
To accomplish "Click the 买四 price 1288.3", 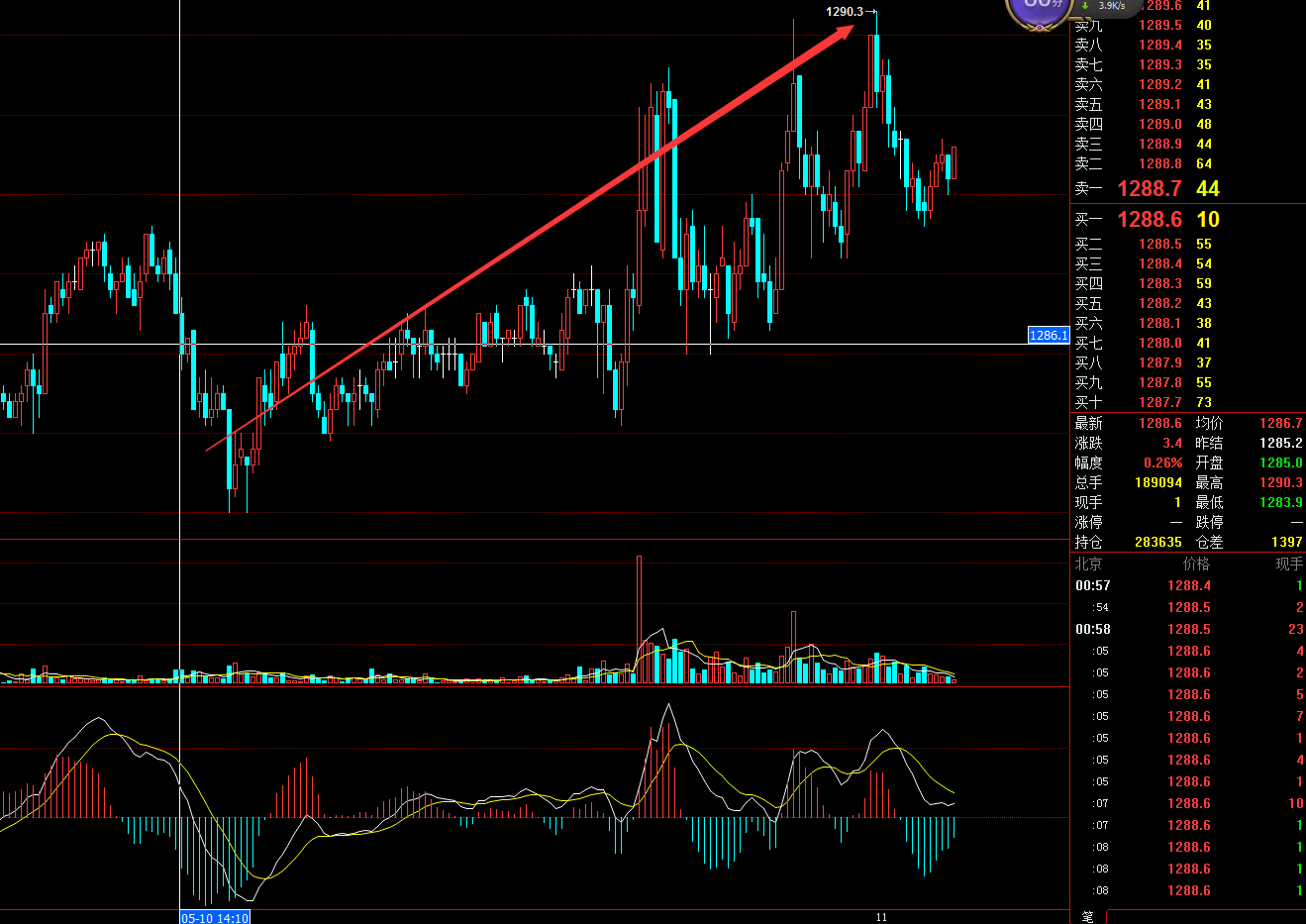I will (x=1160, y=283).
